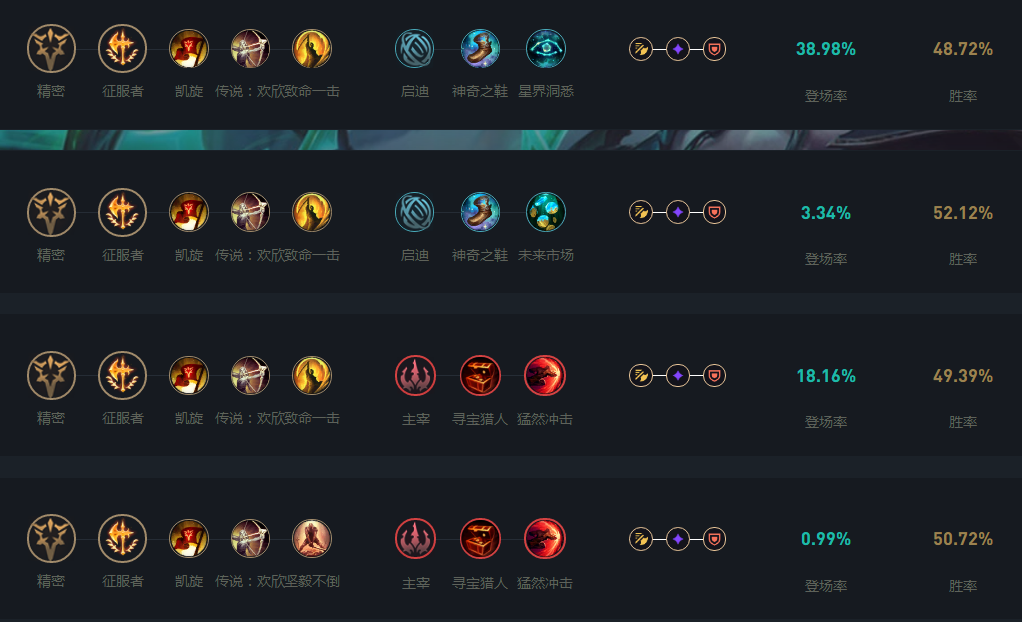The width and height of the screenshot is (1022, 622).
Task: Click 寻宝猎人 chest icon in fourth row
Action: (x=480, y=539)
